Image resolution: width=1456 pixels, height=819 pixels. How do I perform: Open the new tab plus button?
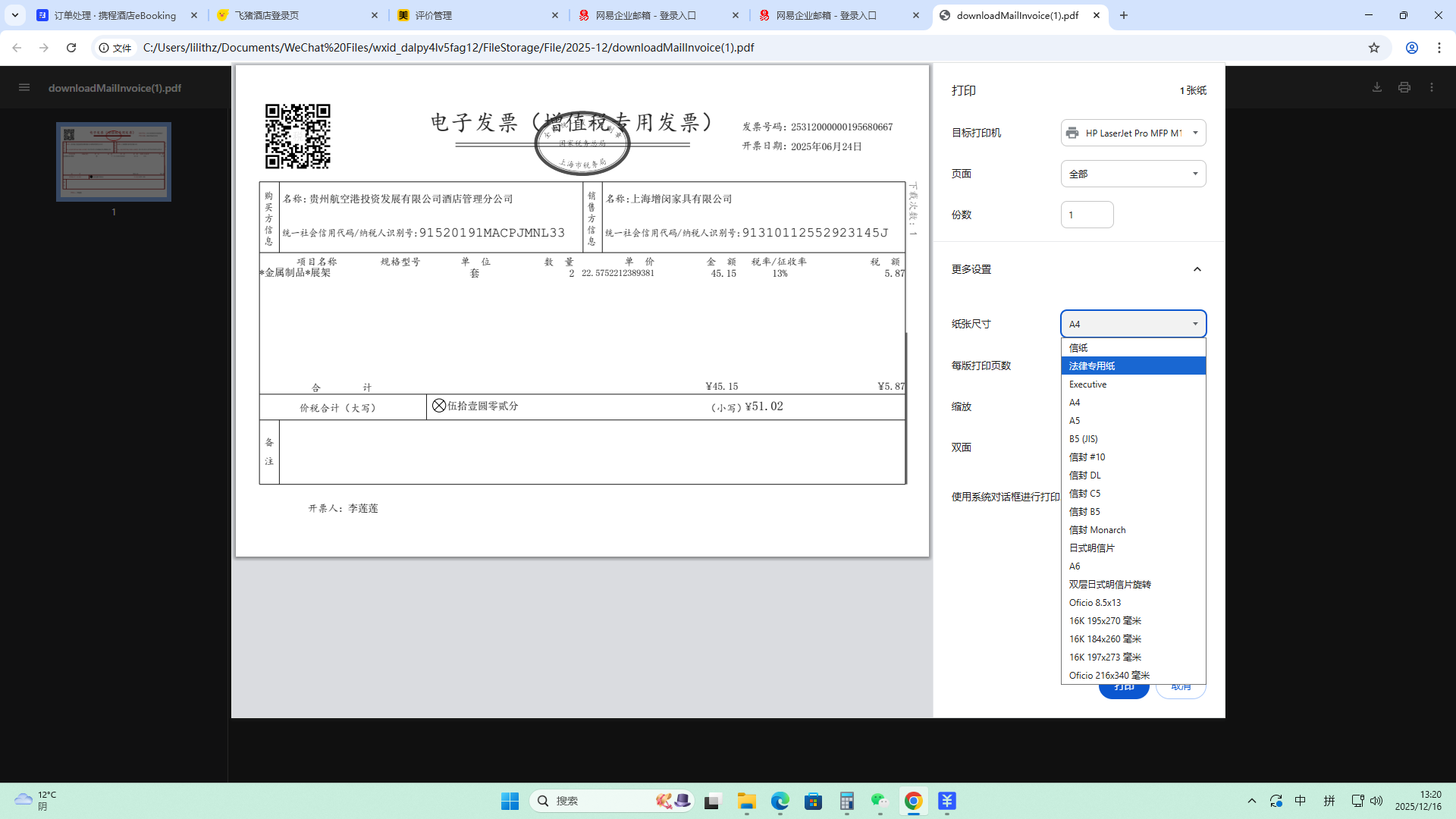click(x=1124, y=15)
